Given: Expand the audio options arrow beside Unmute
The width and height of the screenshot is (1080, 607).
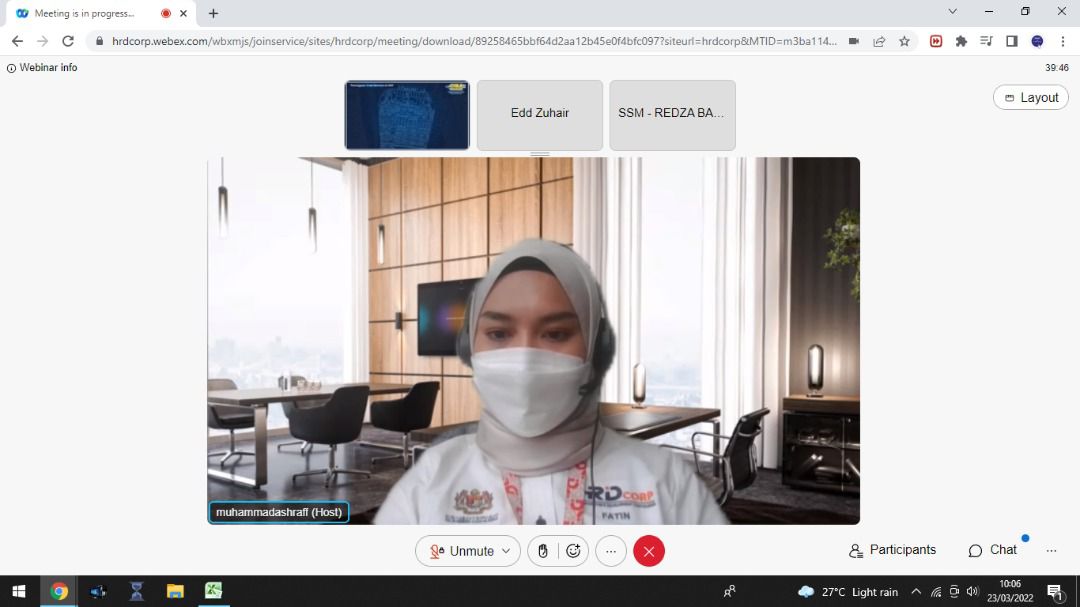Looking at the screenshot, I should (x=506, y=551).
